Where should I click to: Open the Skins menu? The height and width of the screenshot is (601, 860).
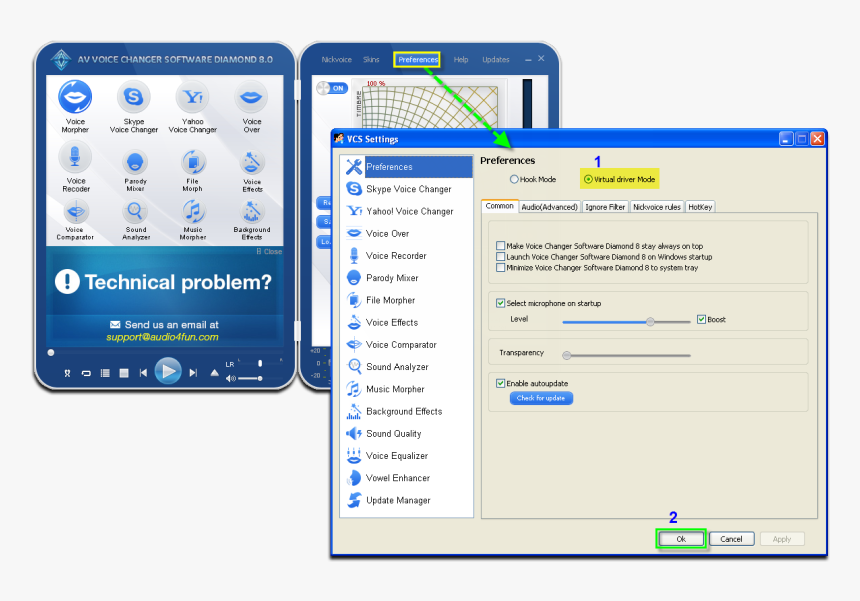click(x=371, y=59)
